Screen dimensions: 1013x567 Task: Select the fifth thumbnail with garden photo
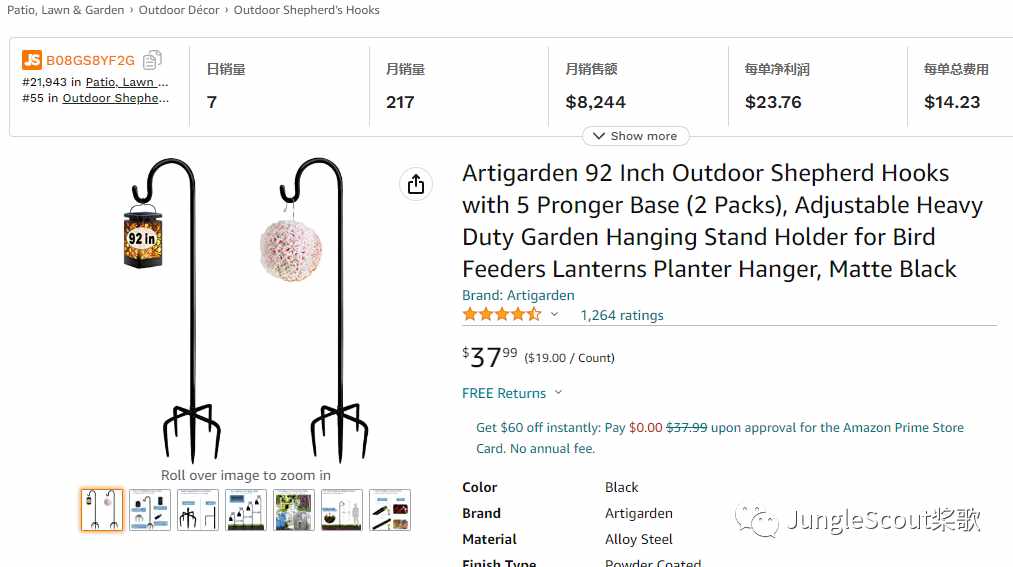click(294, 510)
